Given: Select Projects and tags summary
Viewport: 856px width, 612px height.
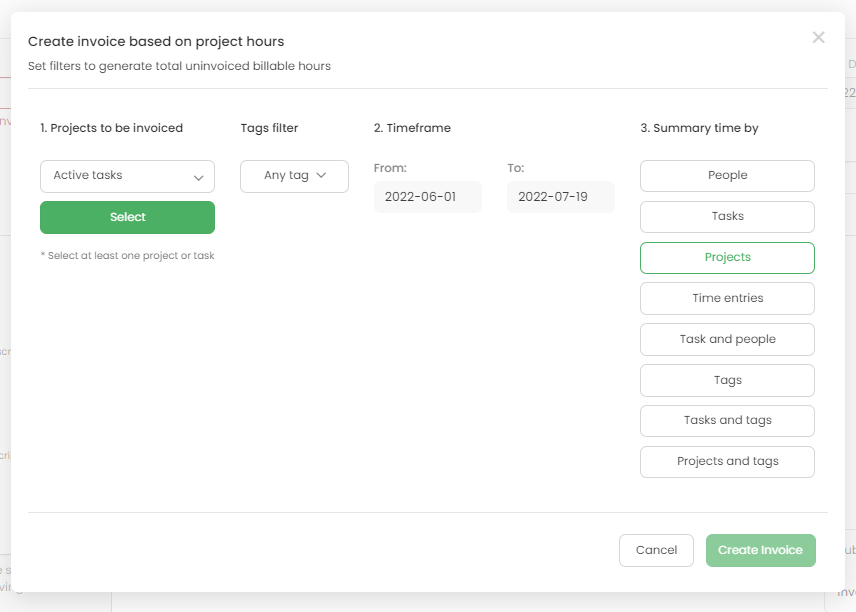Looking at the screenshot, I should [x=727, y=462].
